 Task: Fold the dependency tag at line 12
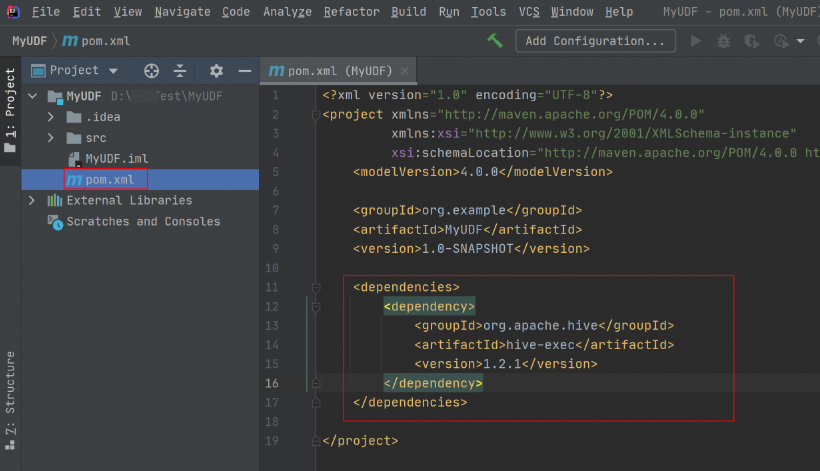[x=316, y=307]
